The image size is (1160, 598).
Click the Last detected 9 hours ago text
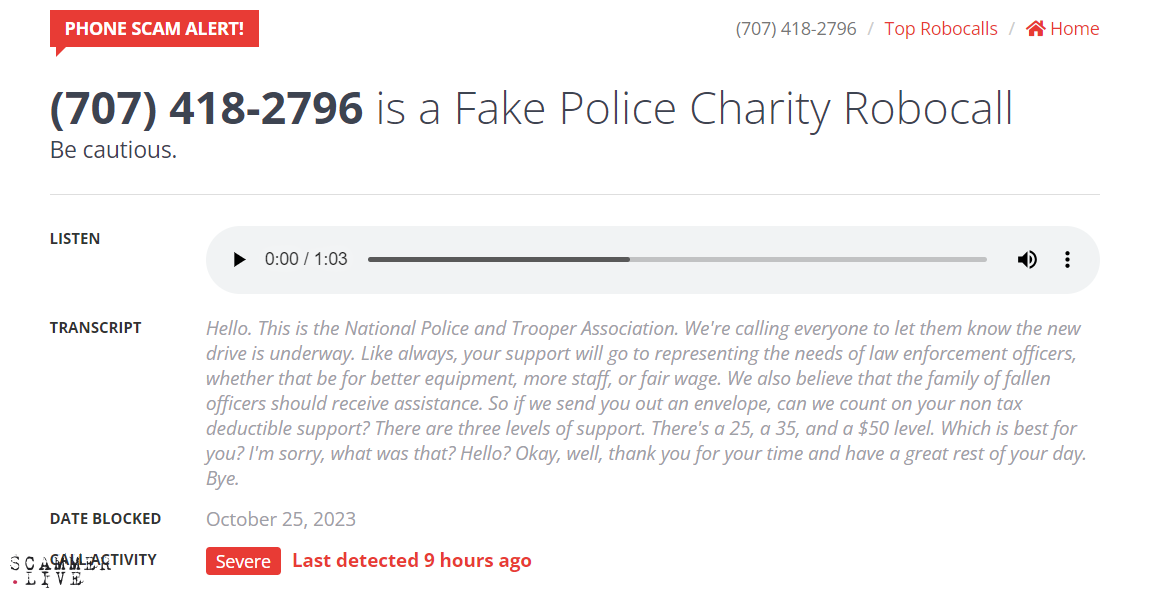[412, 561]
